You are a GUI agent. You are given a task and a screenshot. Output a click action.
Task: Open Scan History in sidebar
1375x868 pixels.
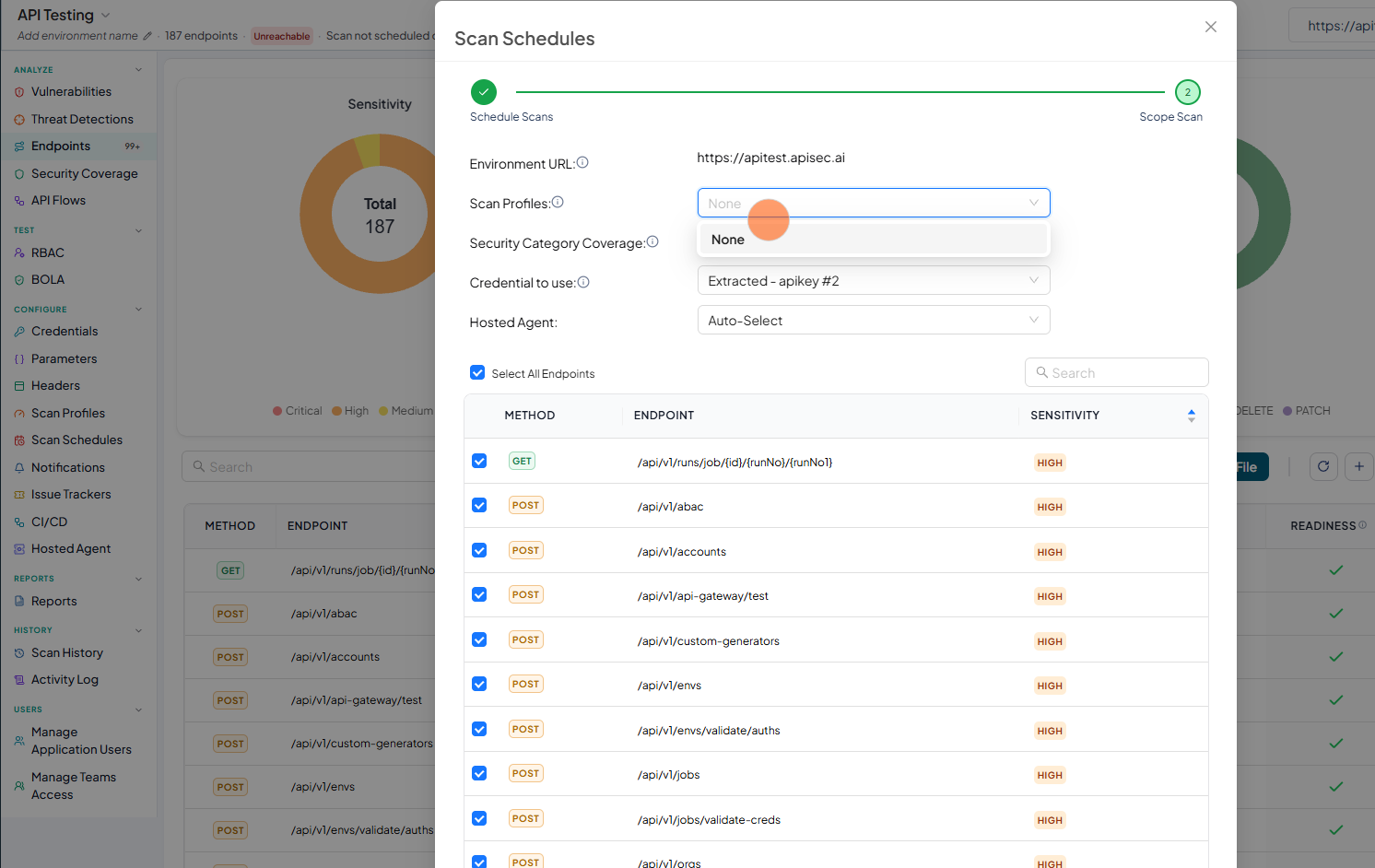pos(67,652)
